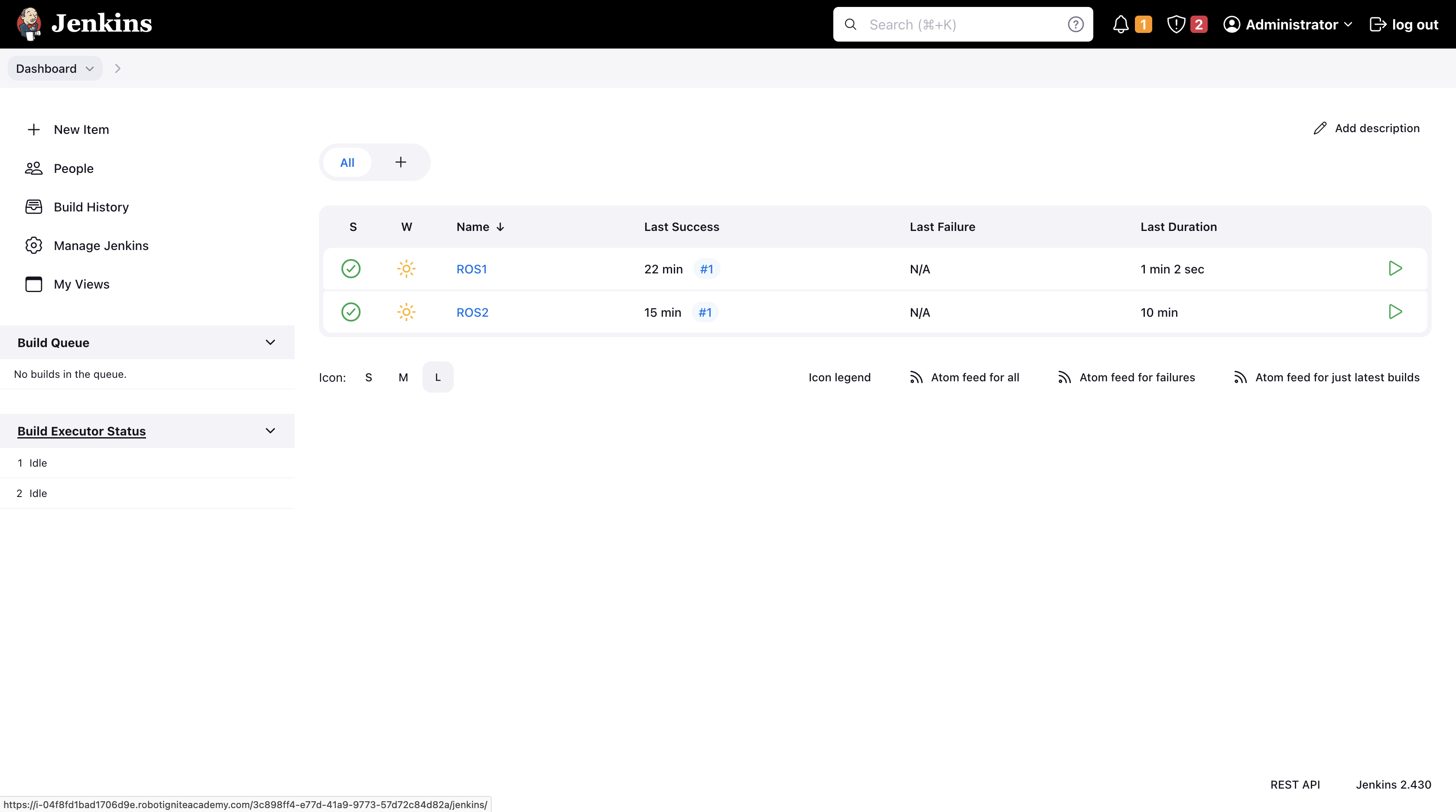Expand the Dashboard breadcrumb dropdown
The image size is (1456, 812).
pos(89,68)
